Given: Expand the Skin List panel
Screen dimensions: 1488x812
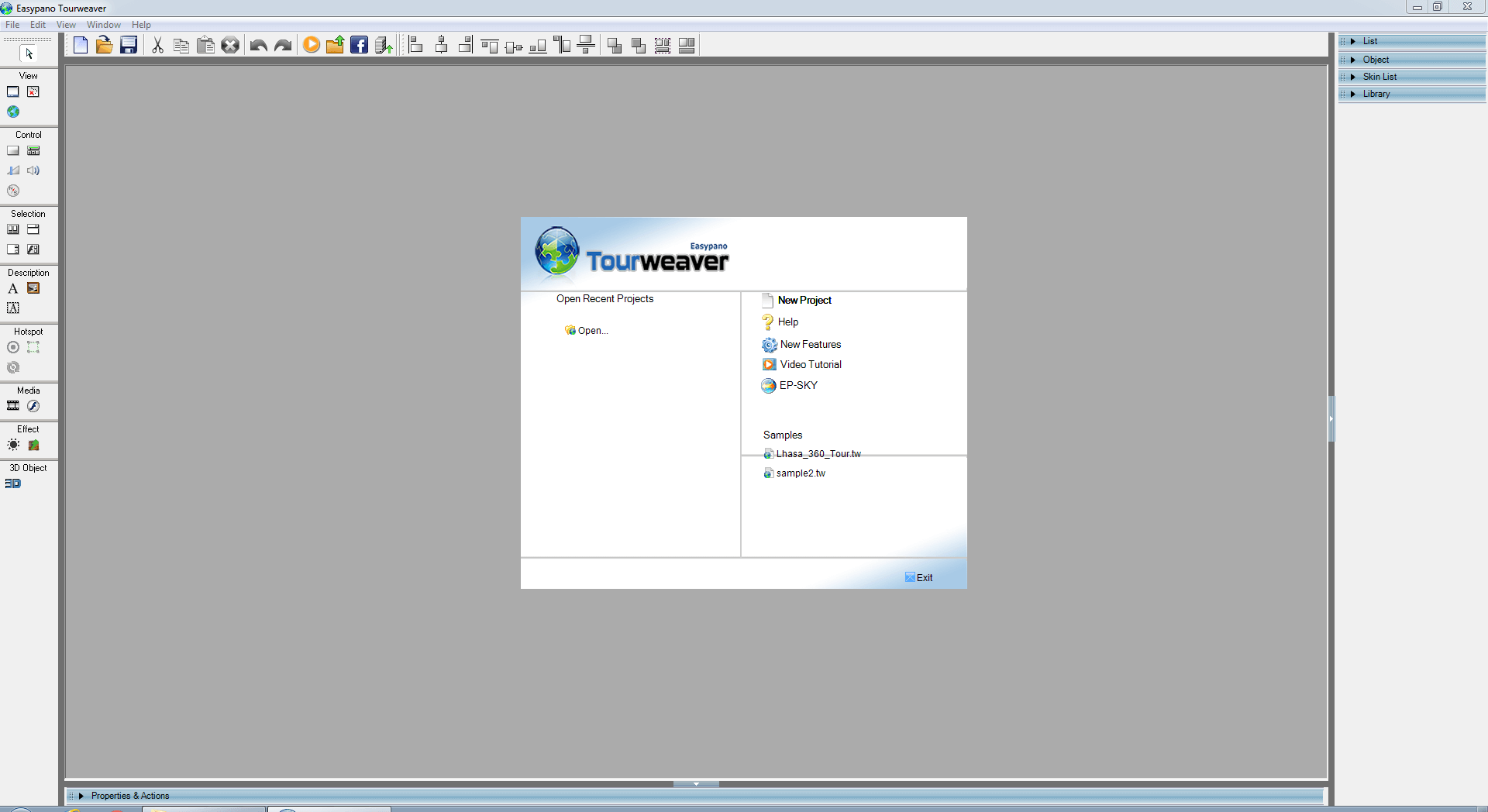Looking at the screenshot, I should tap(1412, 77).
